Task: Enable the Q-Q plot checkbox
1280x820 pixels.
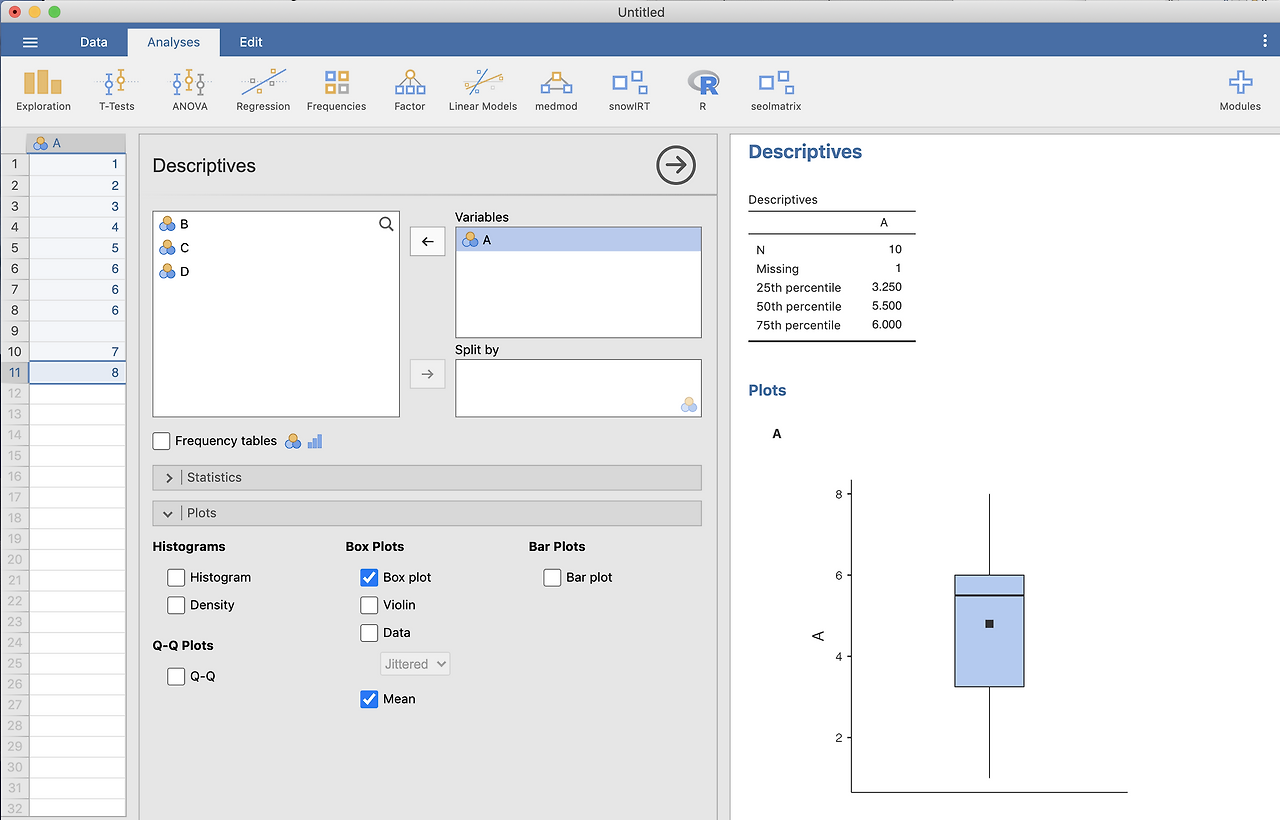Action: tap(176, 676)
